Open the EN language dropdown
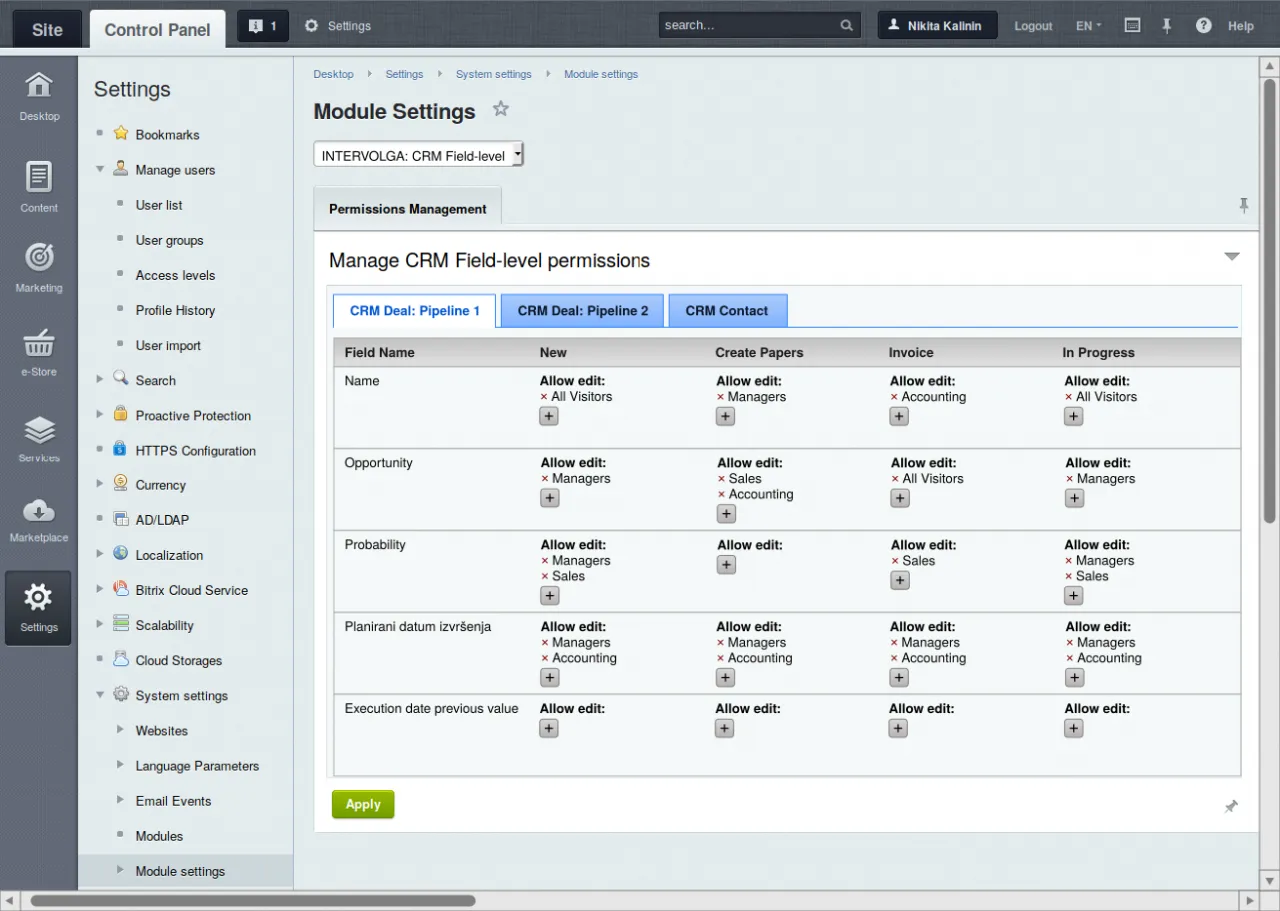Viewport: 1280px width, 911px height. [1088, 26]
